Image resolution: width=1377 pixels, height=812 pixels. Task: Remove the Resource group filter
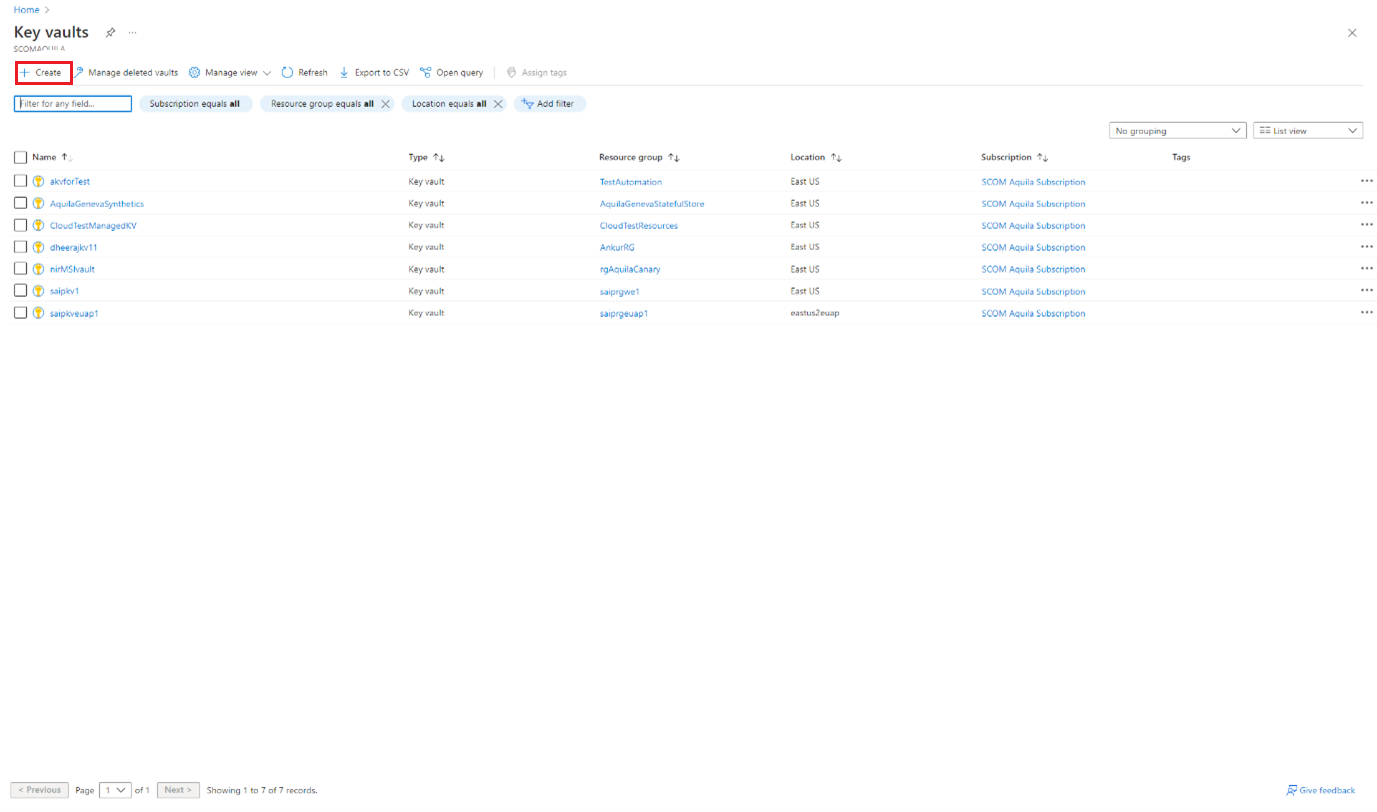[386, 104]
